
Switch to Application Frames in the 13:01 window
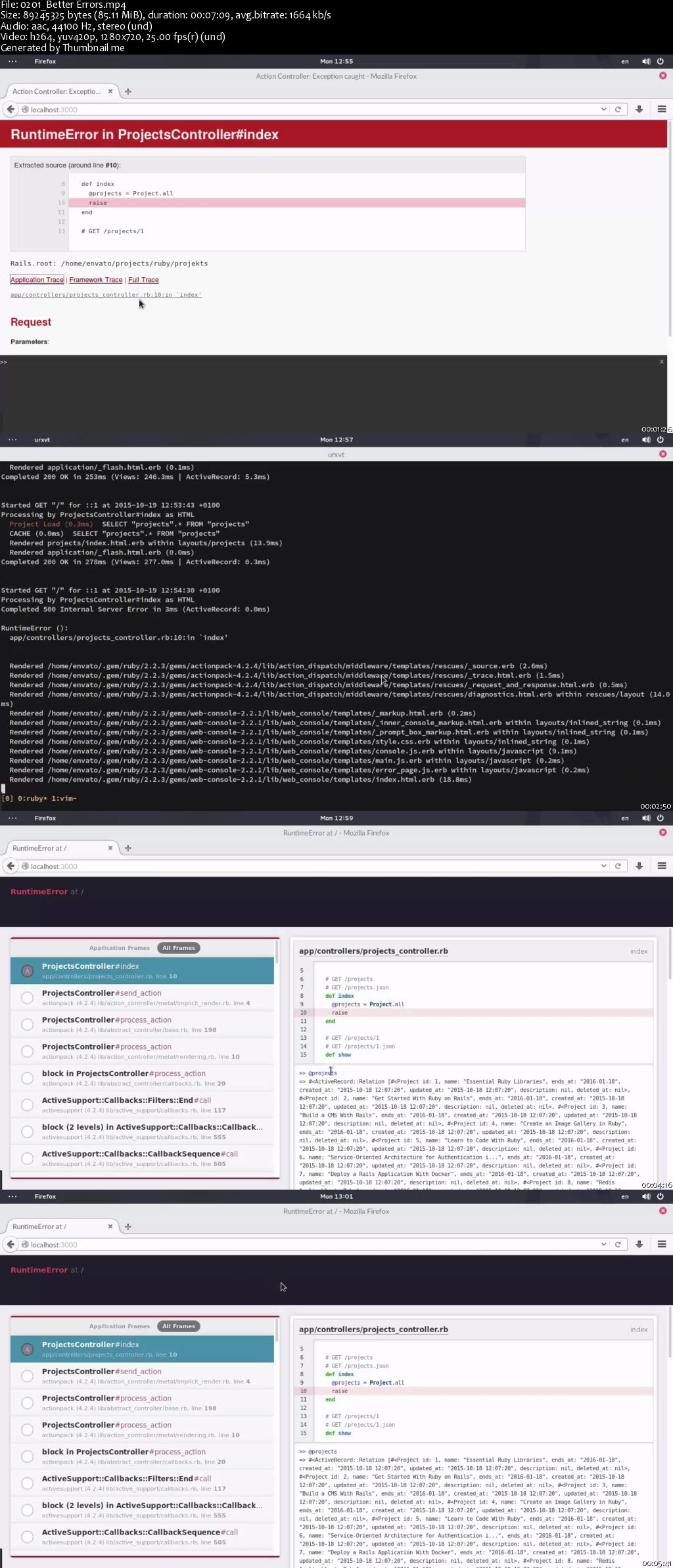coord(120,1326)
